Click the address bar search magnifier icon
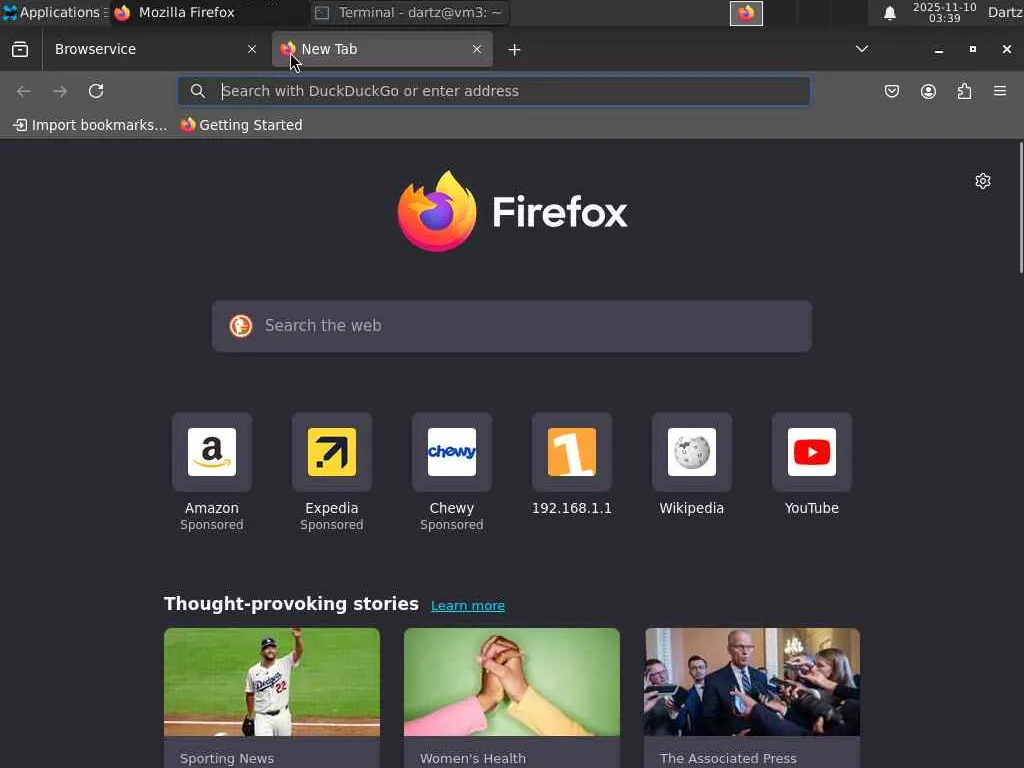Viewport: 1024px width, 768px height. click(198, 91)
